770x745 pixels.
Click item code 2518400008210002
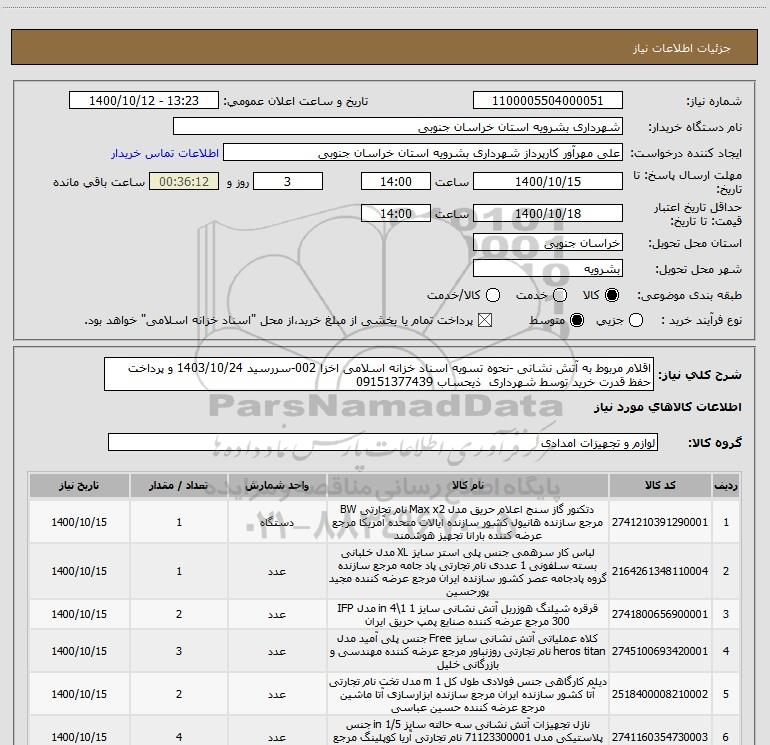pos(660,694)
